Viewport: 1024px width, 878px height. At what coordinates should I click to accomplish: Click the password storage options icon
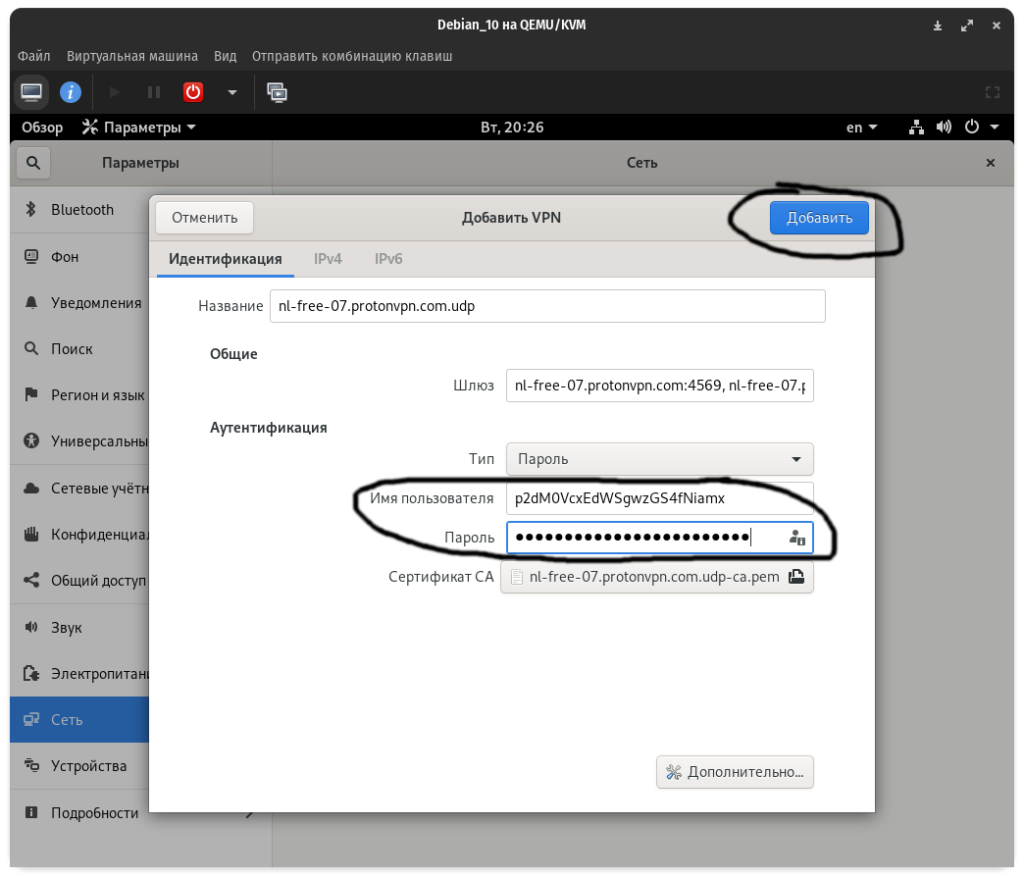click(x=797, y=538)
